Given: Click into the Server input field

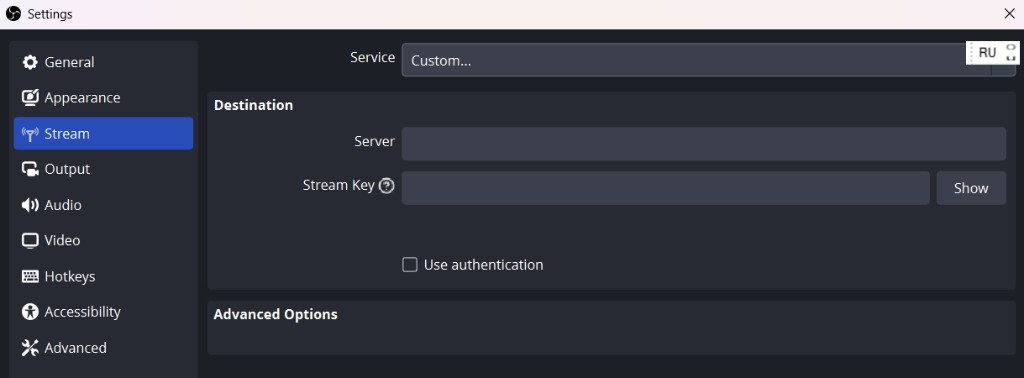Looking at the screenshot, I should 703,144.
